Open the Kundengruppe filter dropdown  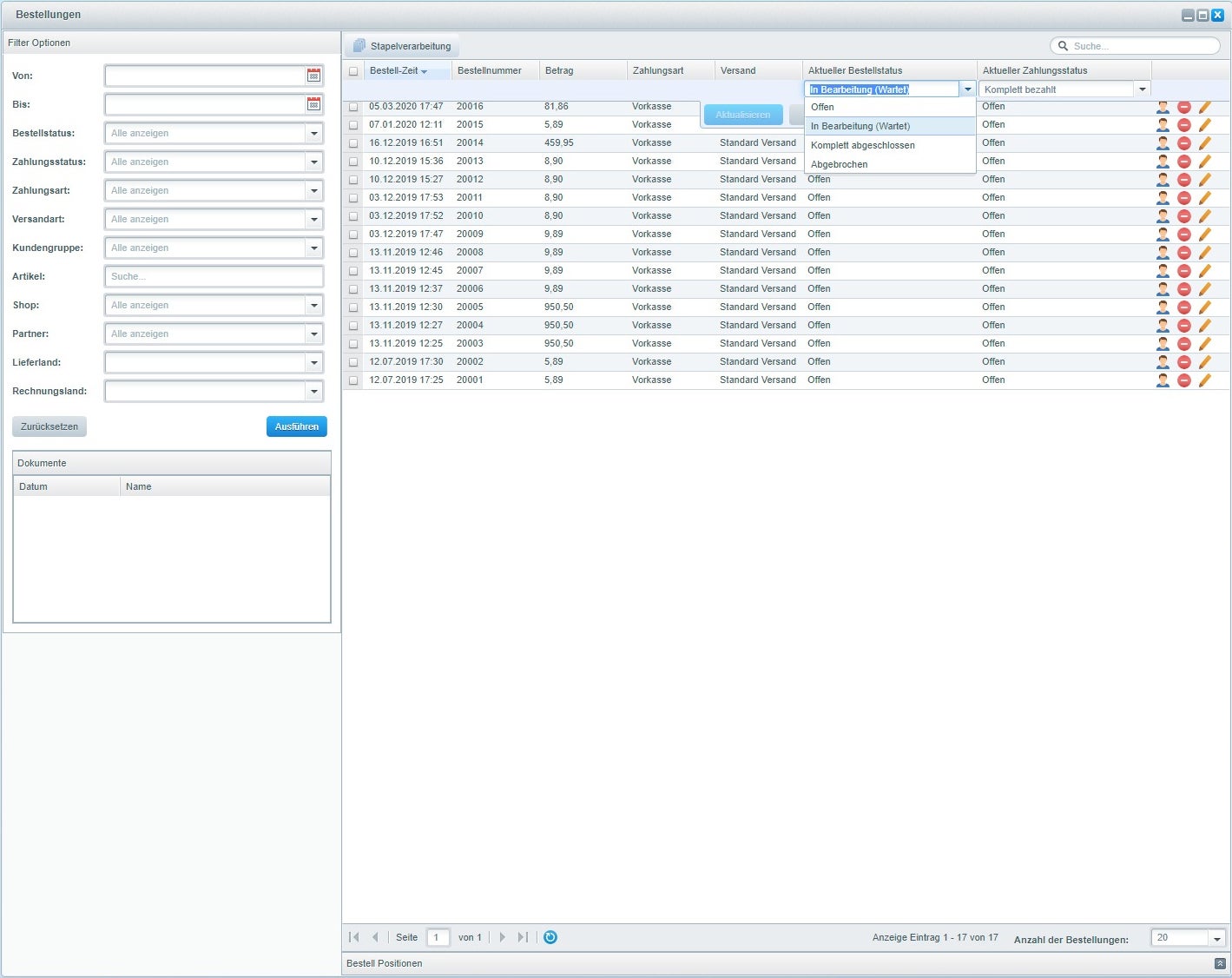tap(314, 248)
